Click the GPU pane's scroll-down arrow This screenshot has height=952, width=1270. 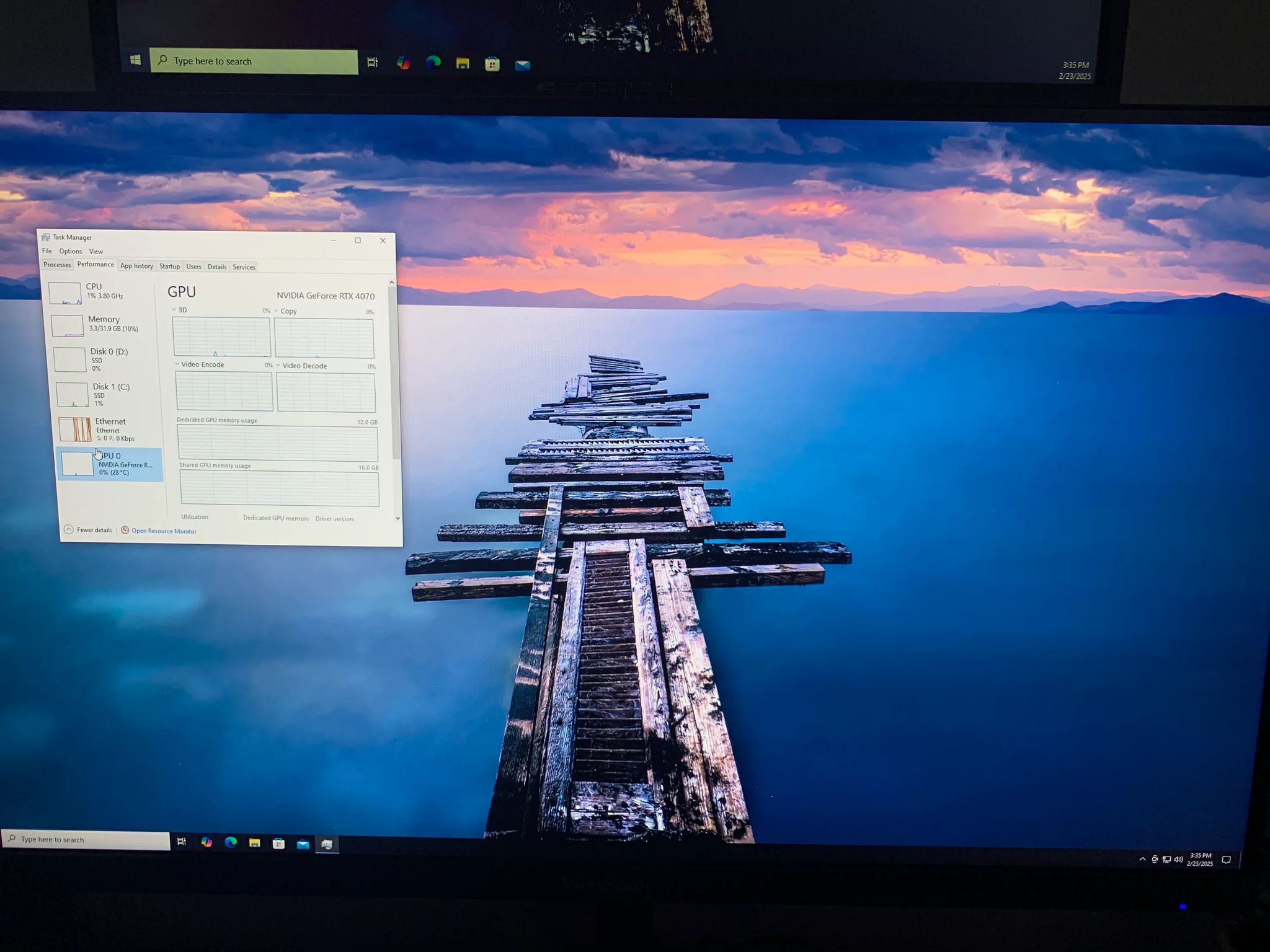point(397,518)
